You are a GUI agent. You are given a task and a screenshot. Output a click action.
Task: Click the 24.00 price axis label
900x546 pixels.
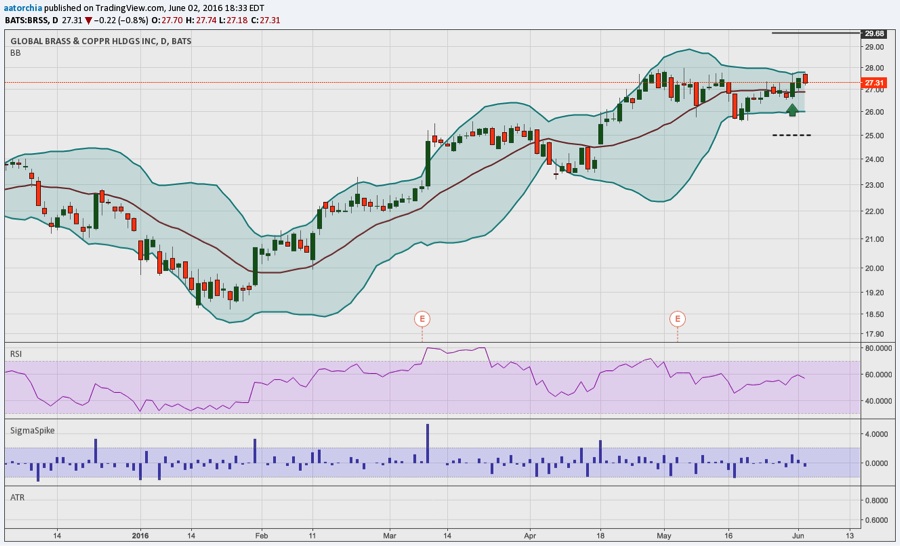click(874, 160)
